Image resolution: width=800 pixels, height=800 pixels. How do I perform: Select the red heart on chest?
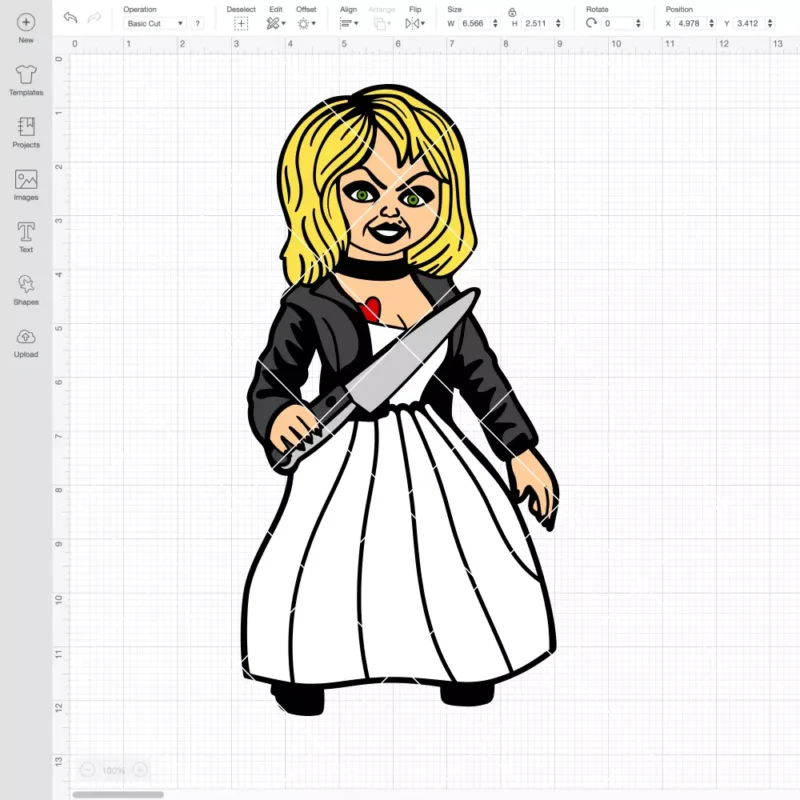tap(371, 309)
